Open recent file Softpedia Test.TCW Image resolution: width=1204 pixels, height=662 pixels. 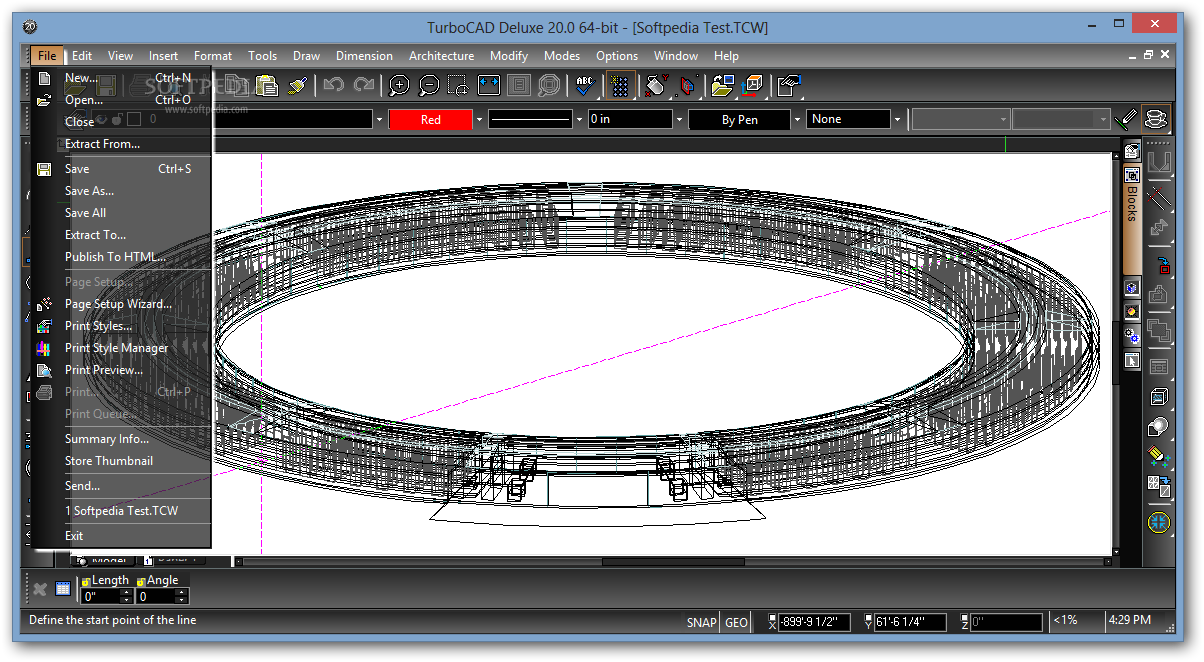click(x=124, y=510)
